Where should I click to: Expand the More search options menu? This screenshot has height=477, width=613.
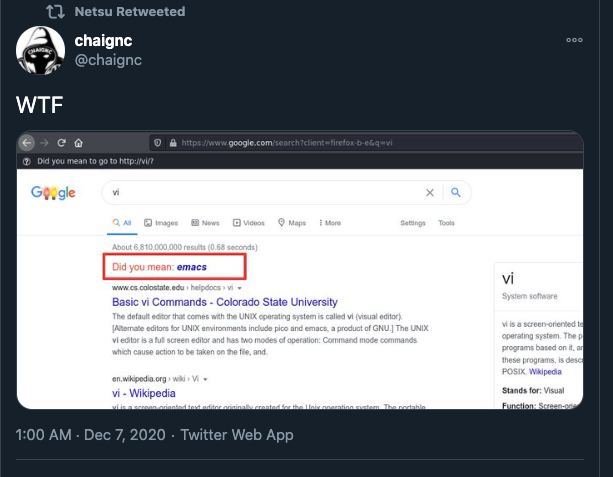click(x=330, y=223)
